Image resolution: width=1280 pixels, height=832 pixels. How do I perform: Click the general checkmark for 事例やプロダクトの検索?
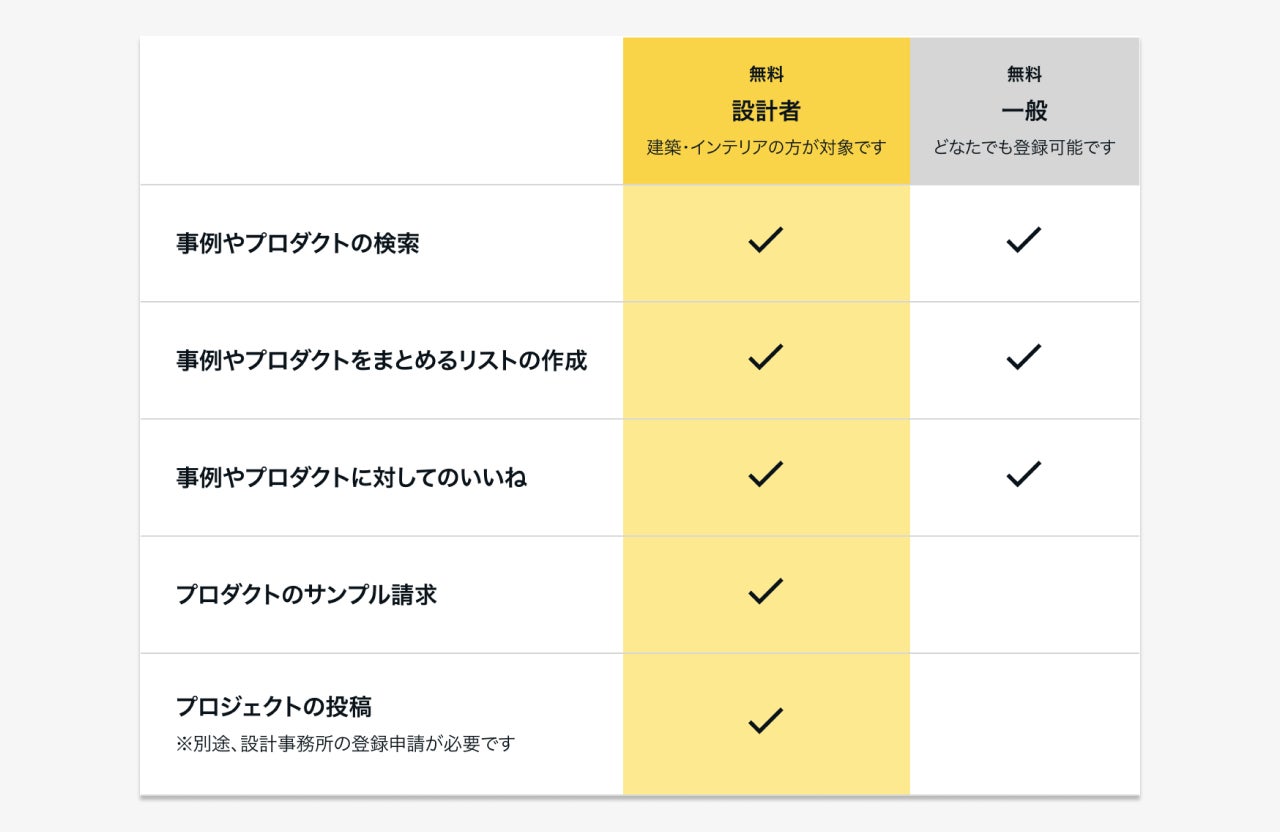(x=1023, y=240)
